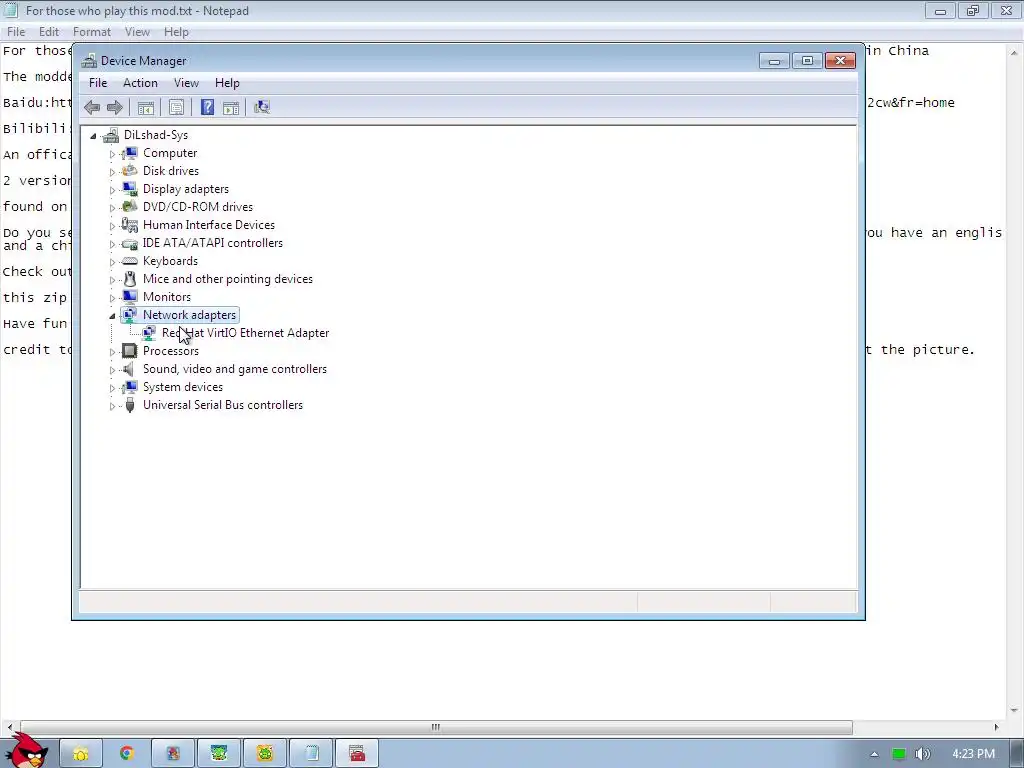Click the Start button with the red bird
The height and width of the screenshot is (768, 1024).
click(x=26, y=751)
